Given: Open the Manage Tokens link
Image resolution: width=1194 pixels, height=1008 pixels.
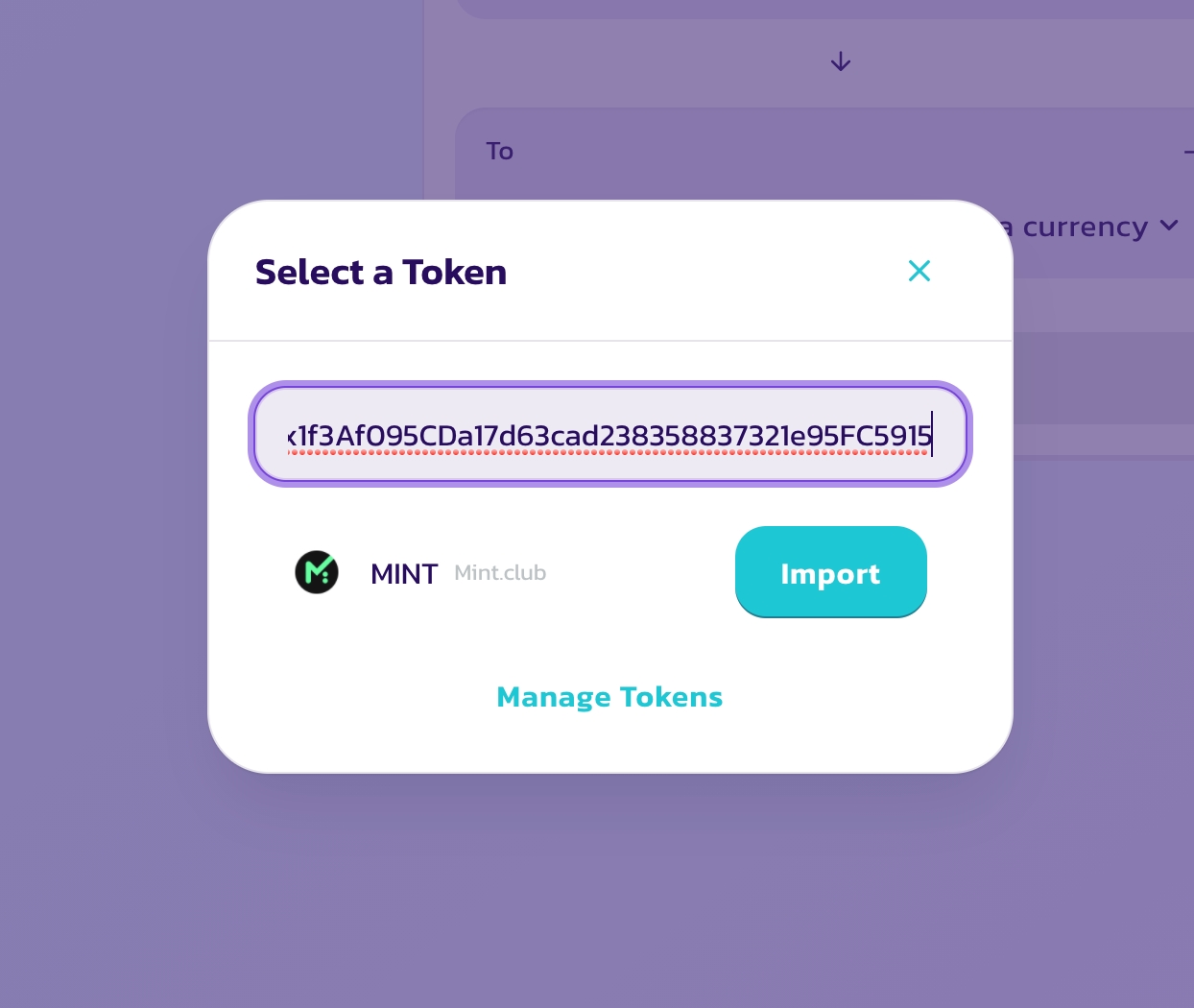Looking at the screenshot, I should pos(609,697).
